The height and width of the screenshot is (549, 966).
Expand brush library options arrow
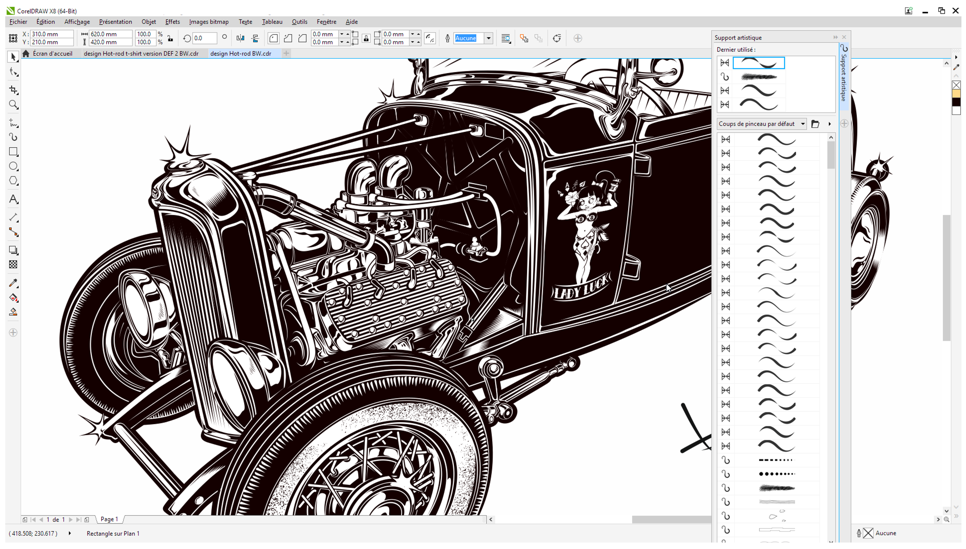[829, 124]
